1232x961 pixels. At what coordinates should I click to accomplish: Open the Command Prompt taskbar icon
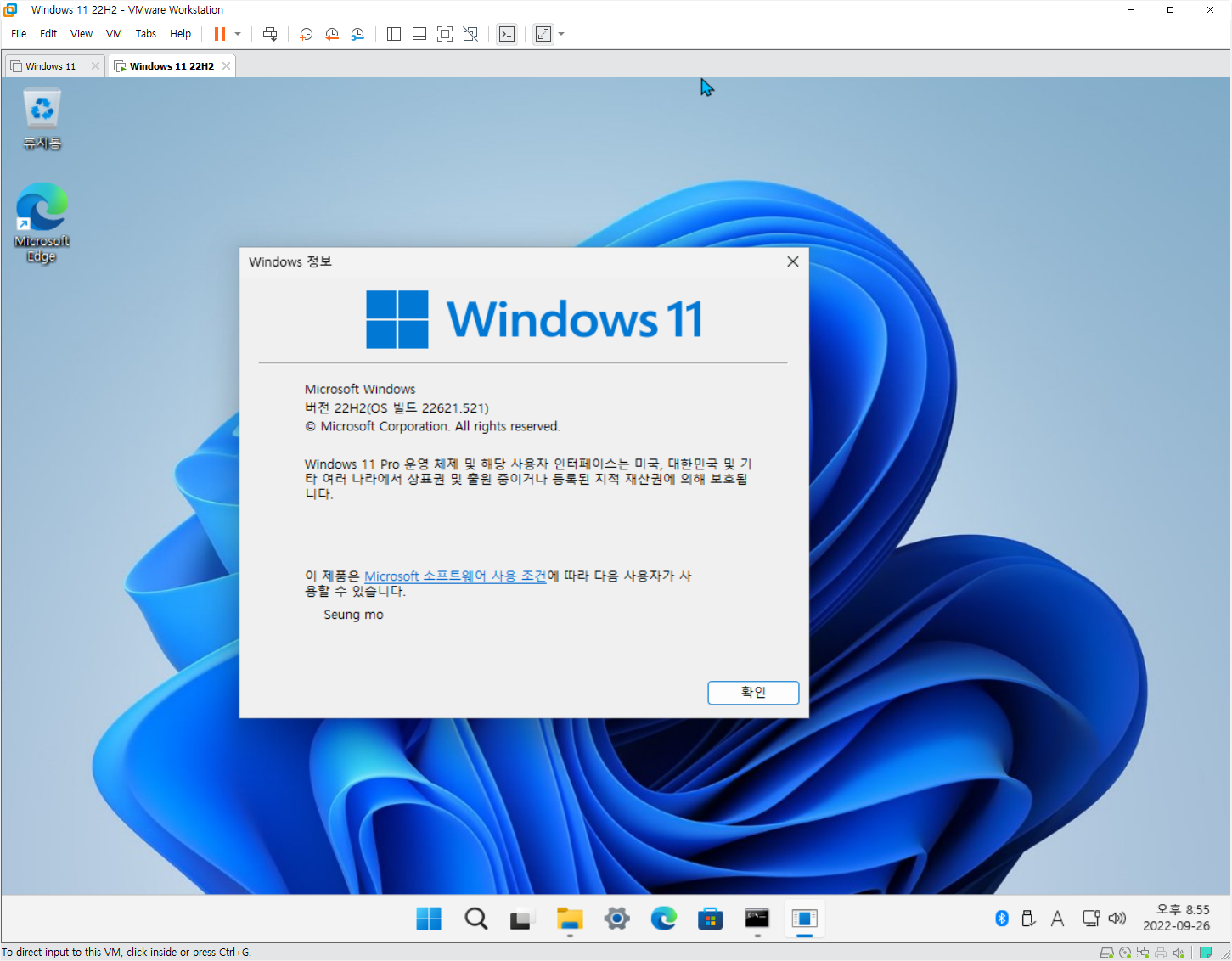[x=757, y=919]
